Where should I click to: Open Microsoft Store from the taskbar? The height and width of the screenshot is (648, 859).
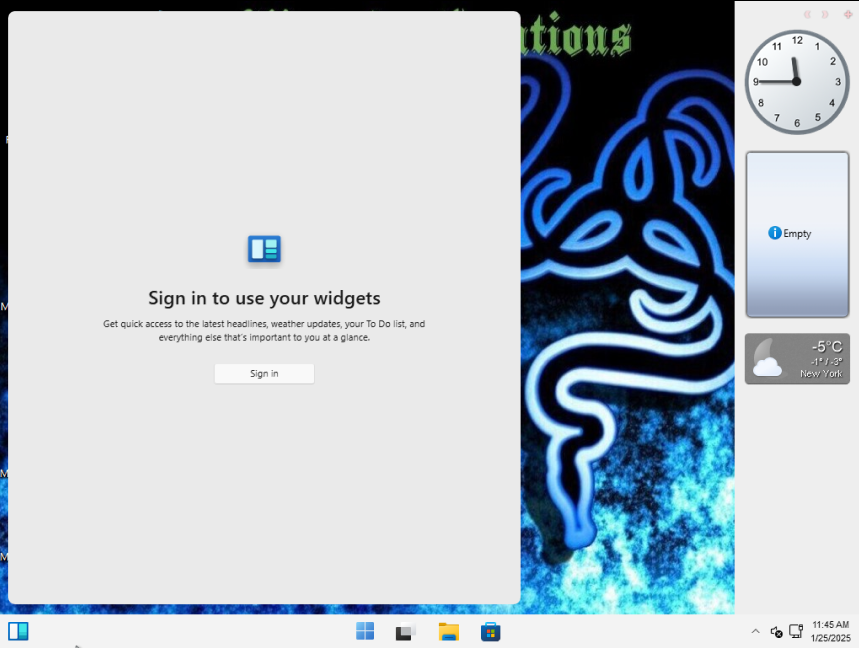click(x=490, y=632)
